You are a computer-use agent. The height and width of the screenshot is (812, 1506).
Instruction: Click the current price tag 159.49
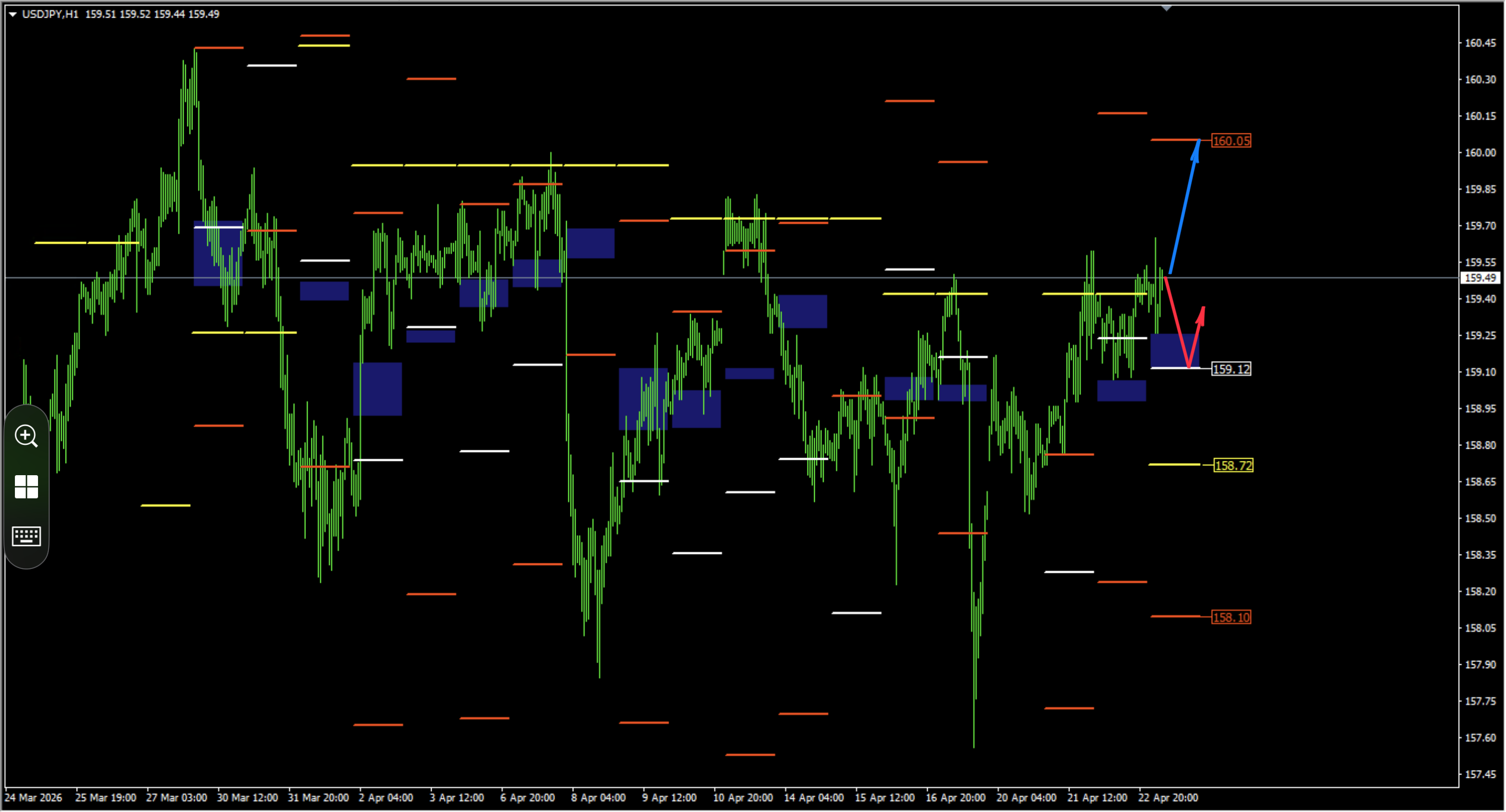[1481, 278]
